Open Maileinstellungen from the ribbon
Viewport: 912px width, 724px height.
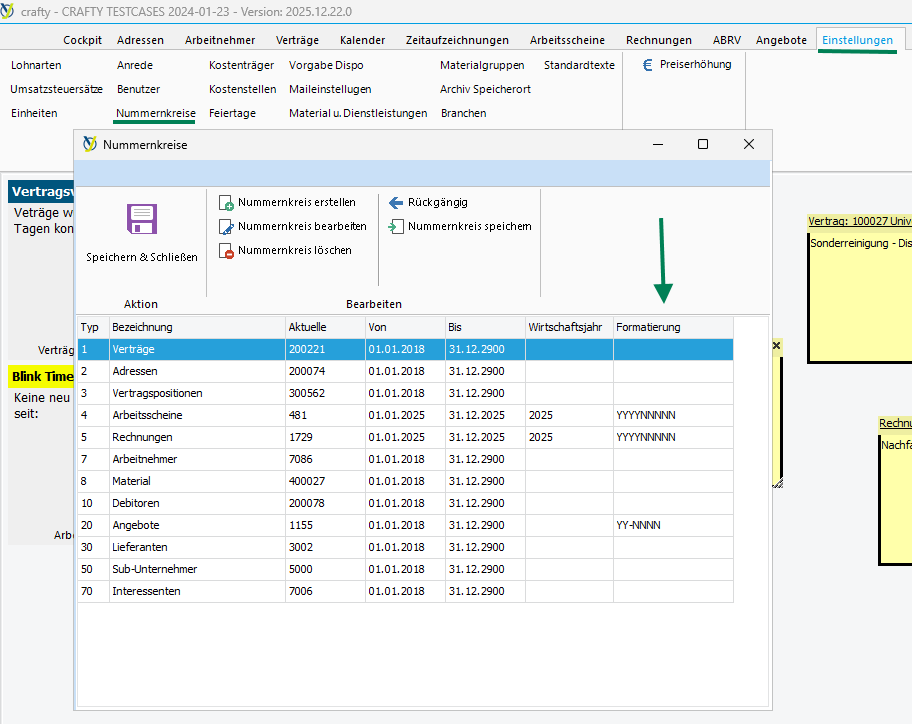pyautogui.click(x=330, y=89)
